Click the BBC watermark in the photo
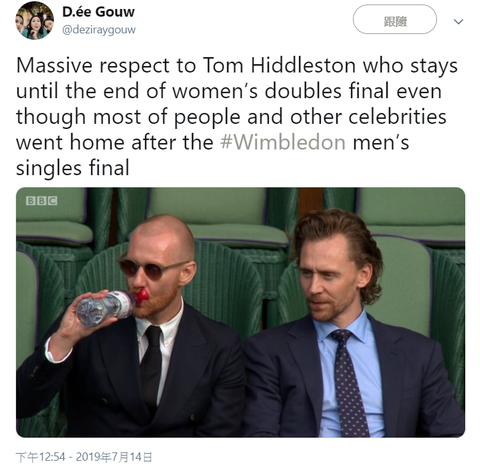 [42, 201]
